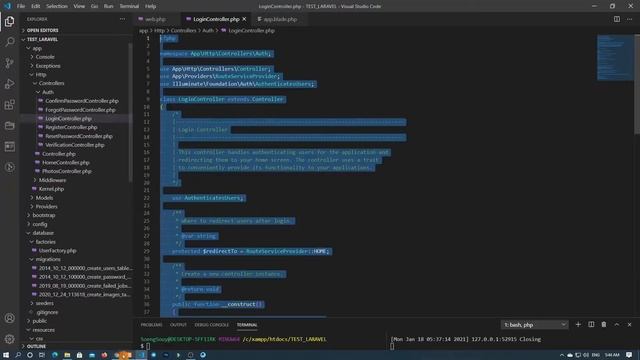The width and height of the screenshot is (640, 360).
Task: Click the editor minimap code overview
Action: pyautogui.click(x=615, y=57)
